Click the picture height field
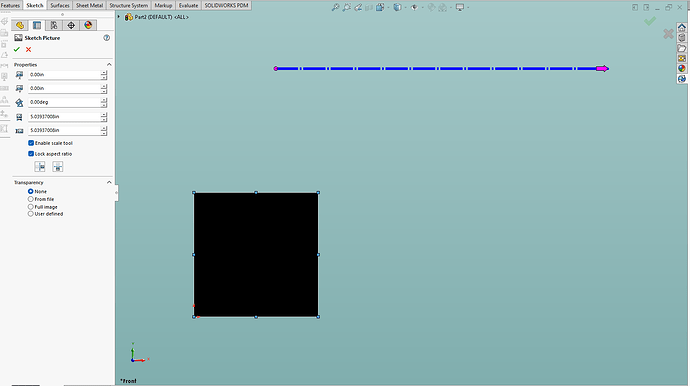Screen dimensions: 690x386 [64, 130]
